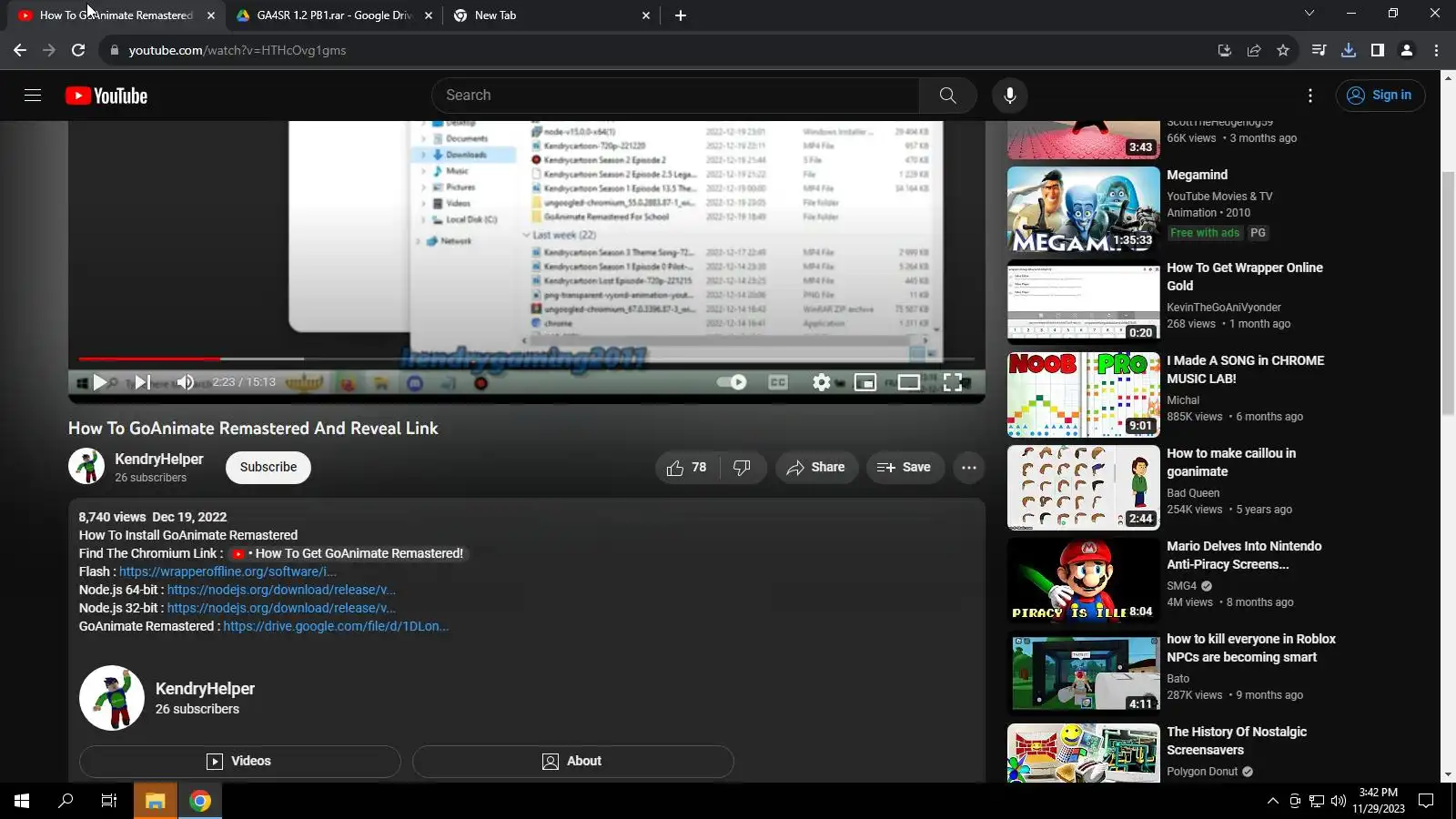Mute the video volume
The height and width of the screenshot is (819, 1456).
click(185, 382)
